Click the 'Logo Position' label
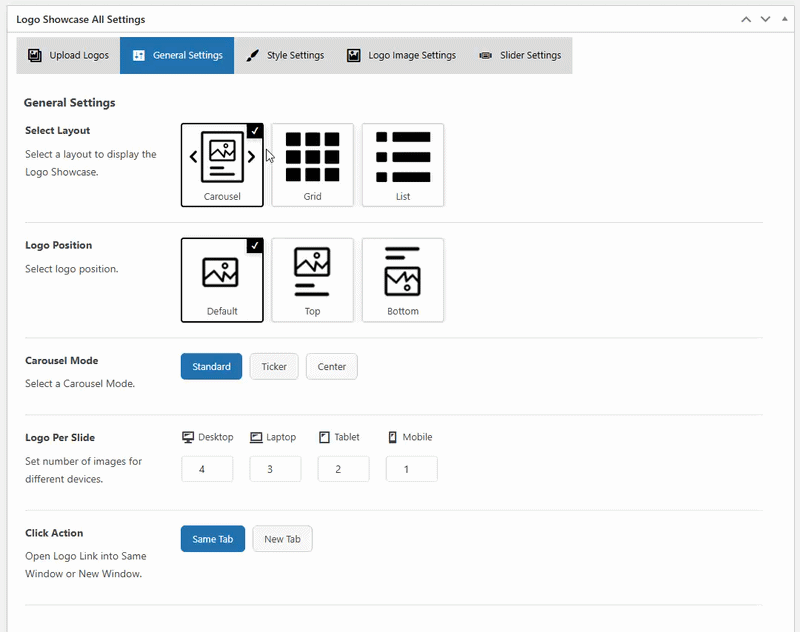800x632 pixels. pos(59,245)
